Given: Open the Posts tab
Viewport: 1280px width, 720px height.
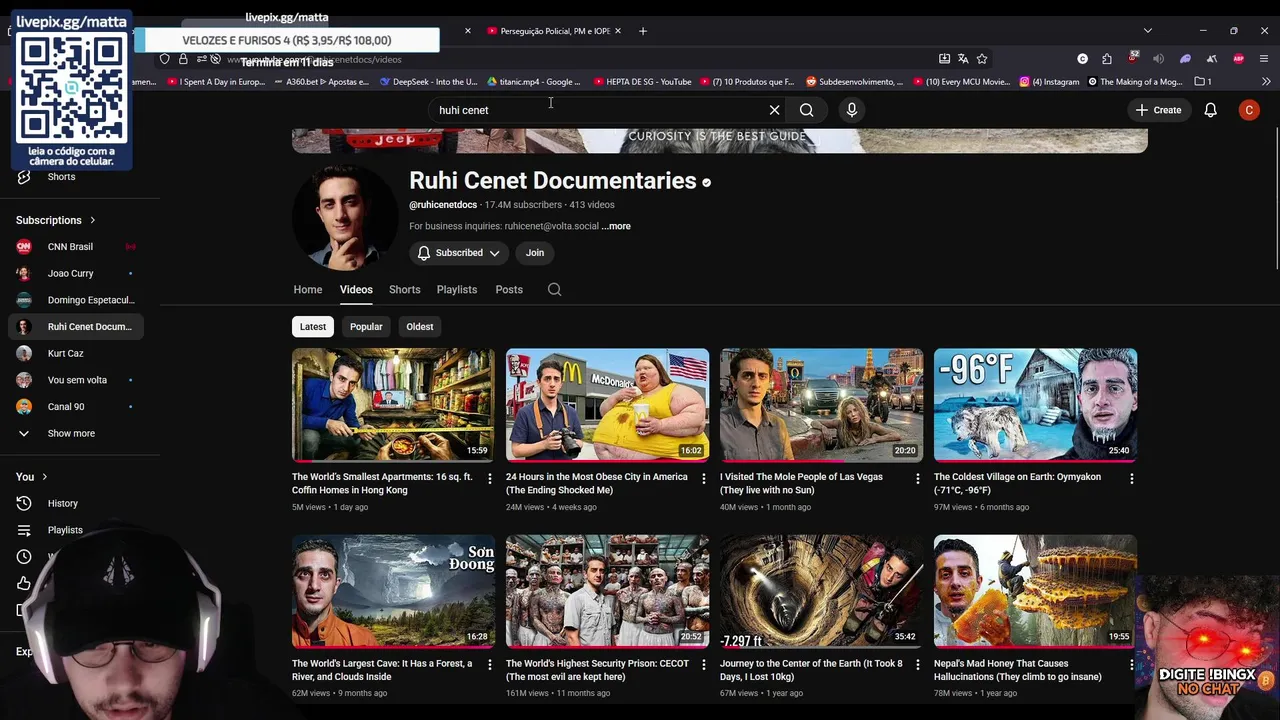Looking at the screenshot, I should [509, 290].
